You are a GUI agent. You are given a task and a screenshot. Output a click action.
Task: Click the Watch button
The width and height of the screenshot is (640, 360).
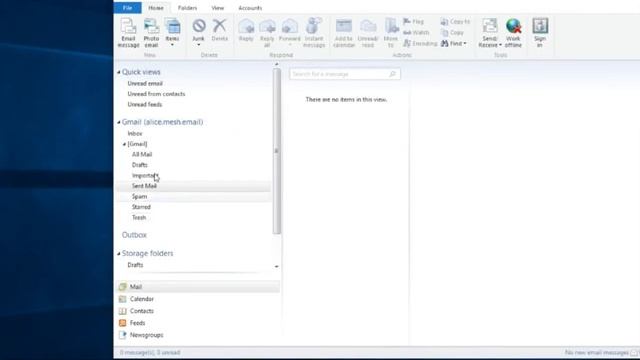tap(416, 32)
